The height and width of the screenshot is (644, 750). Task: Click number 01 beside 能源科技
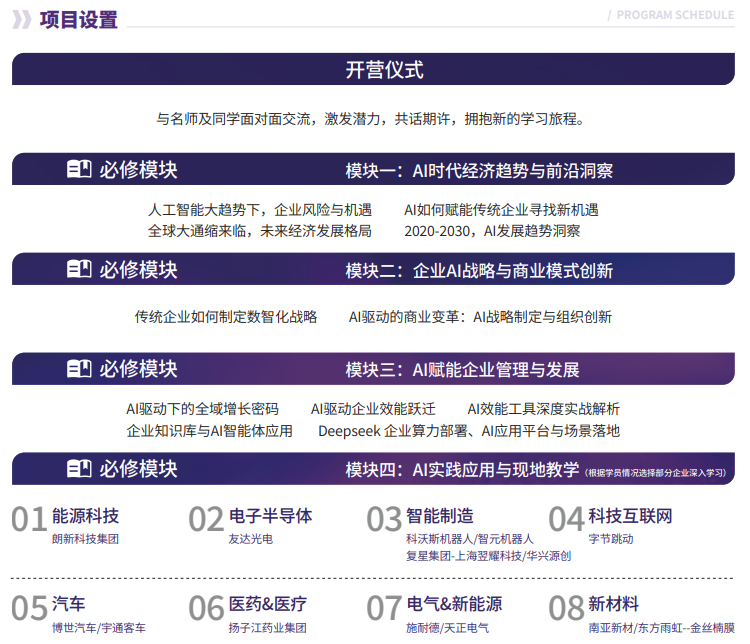coord(29,520)
